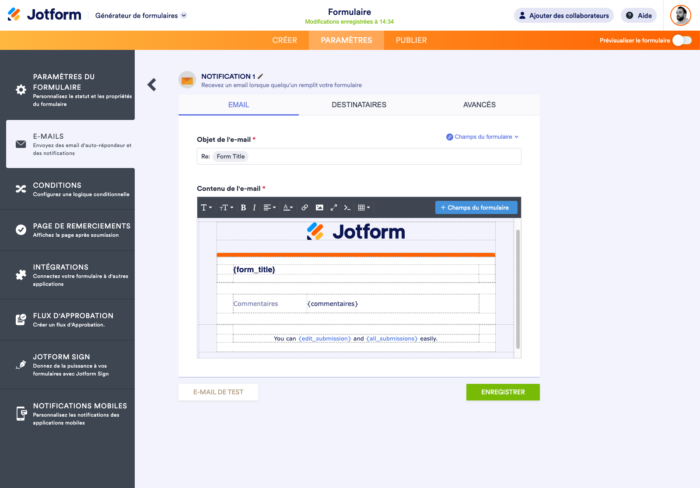Viewport: 700px width, 488px height.
Task: Click the {form_title} placeholder text
Action: point(254,270)
